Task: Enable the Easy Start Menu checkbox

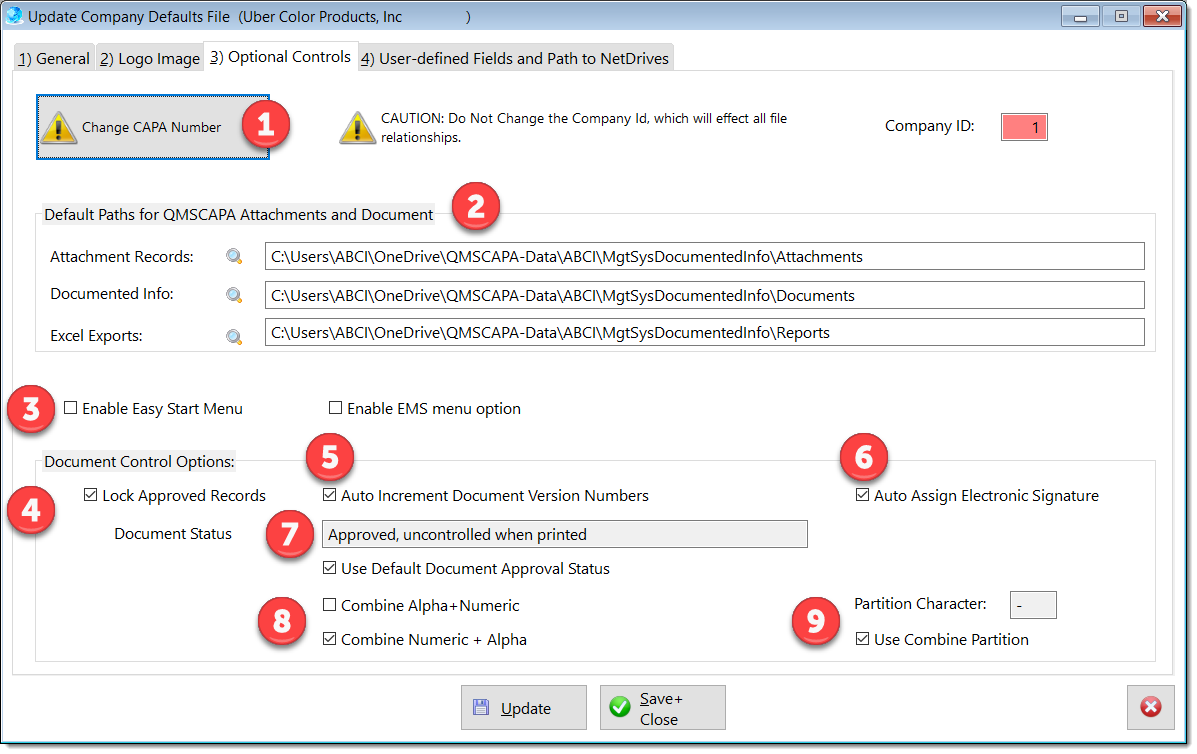Action: coord(71,408)
